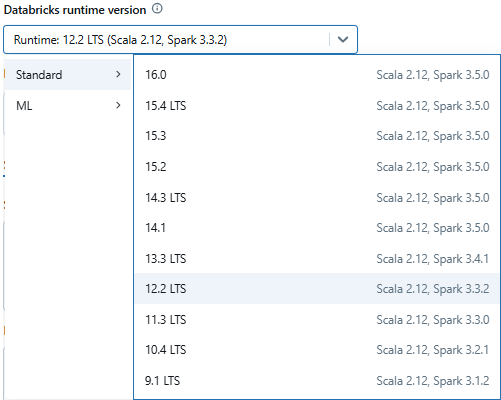Choose runtime version 10.4 LTS

pos(317,350)
